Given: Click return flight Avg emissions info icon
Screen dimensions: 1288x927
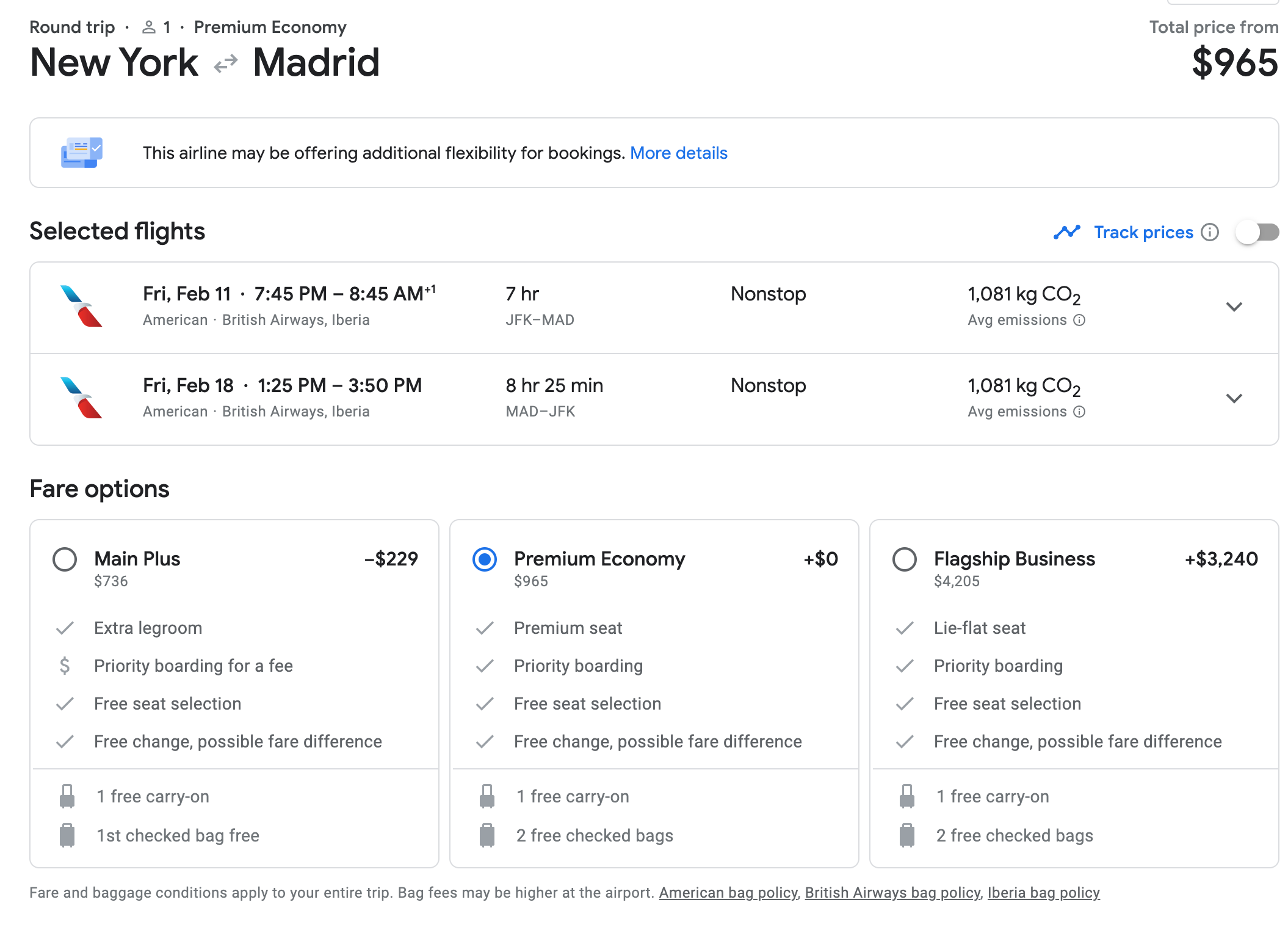Looking at the screenshot, I should tap(1079, 412).
